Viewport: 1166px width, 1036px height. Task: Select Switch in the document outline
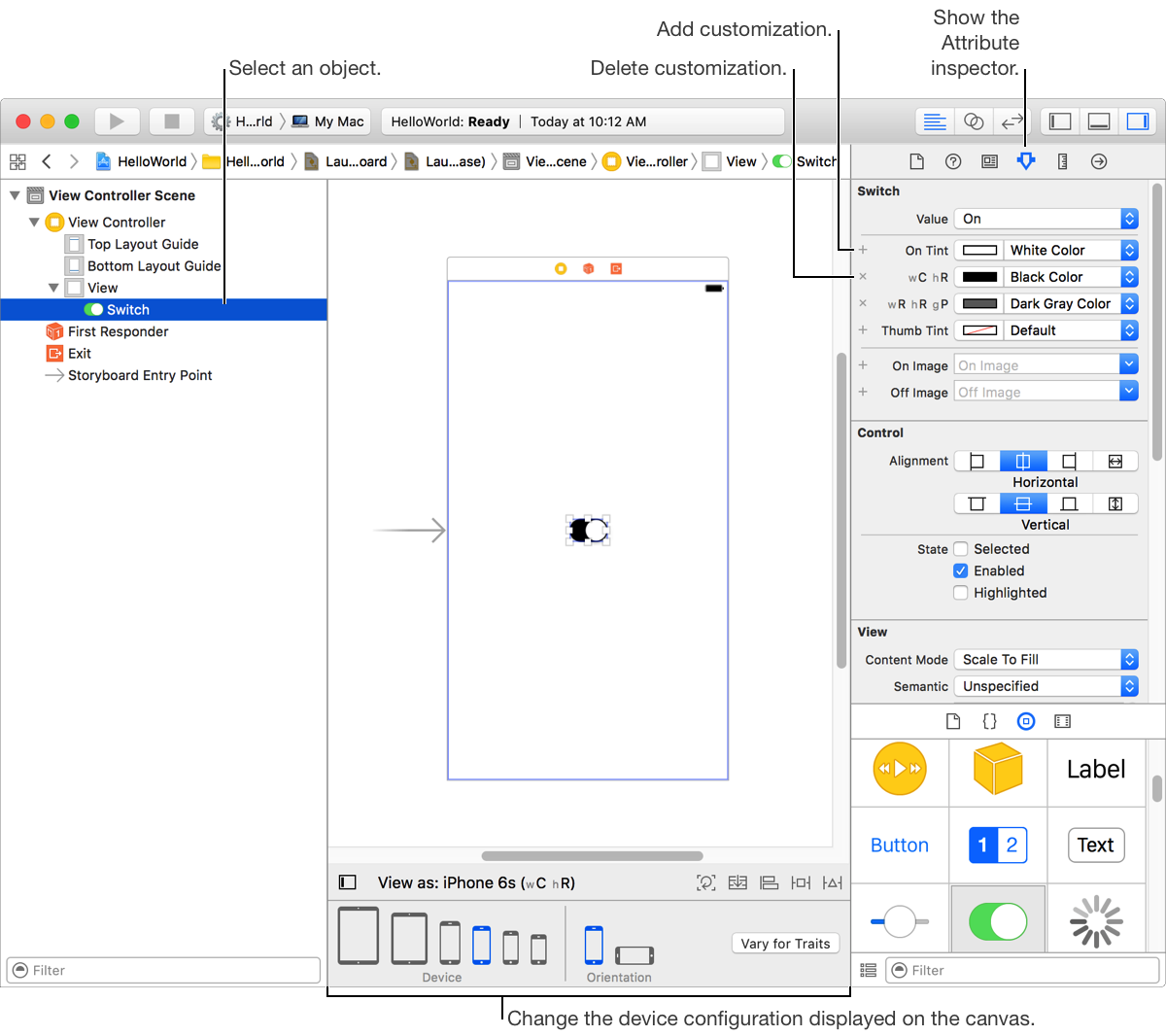127,310
